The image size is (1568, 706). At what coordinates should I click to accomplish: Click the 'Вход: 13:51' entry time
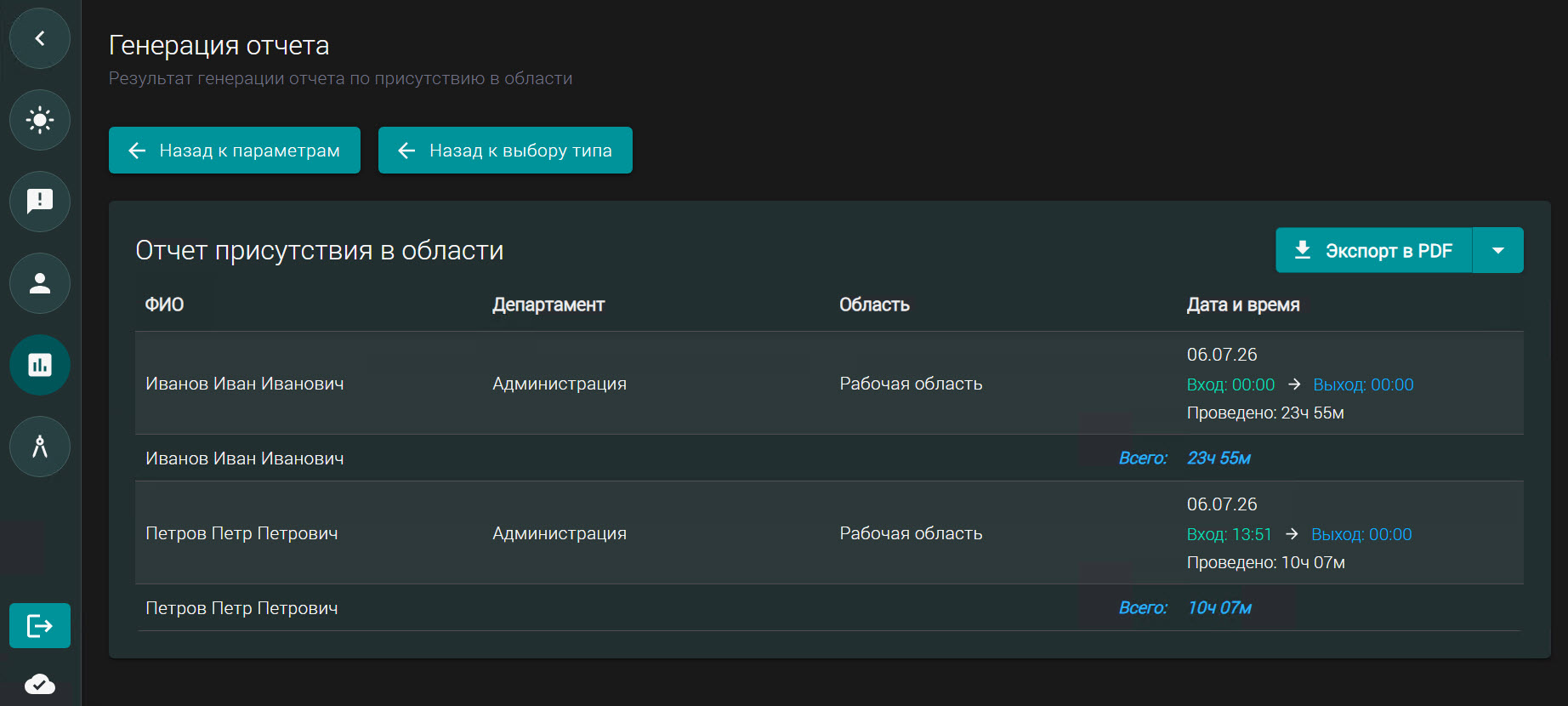[x=1230, y=534]
